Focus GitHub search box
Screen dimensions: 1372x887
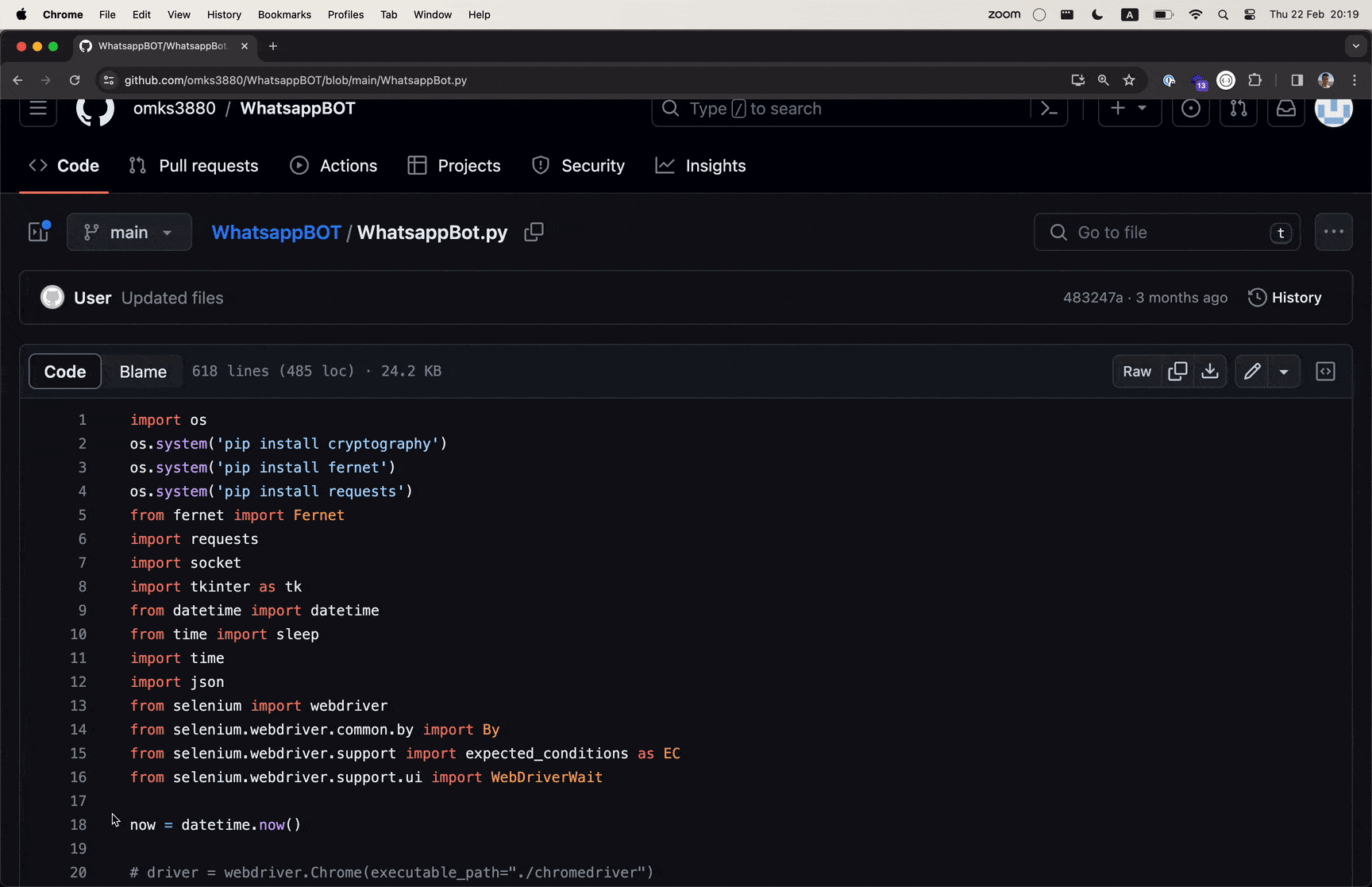[842, 109]
